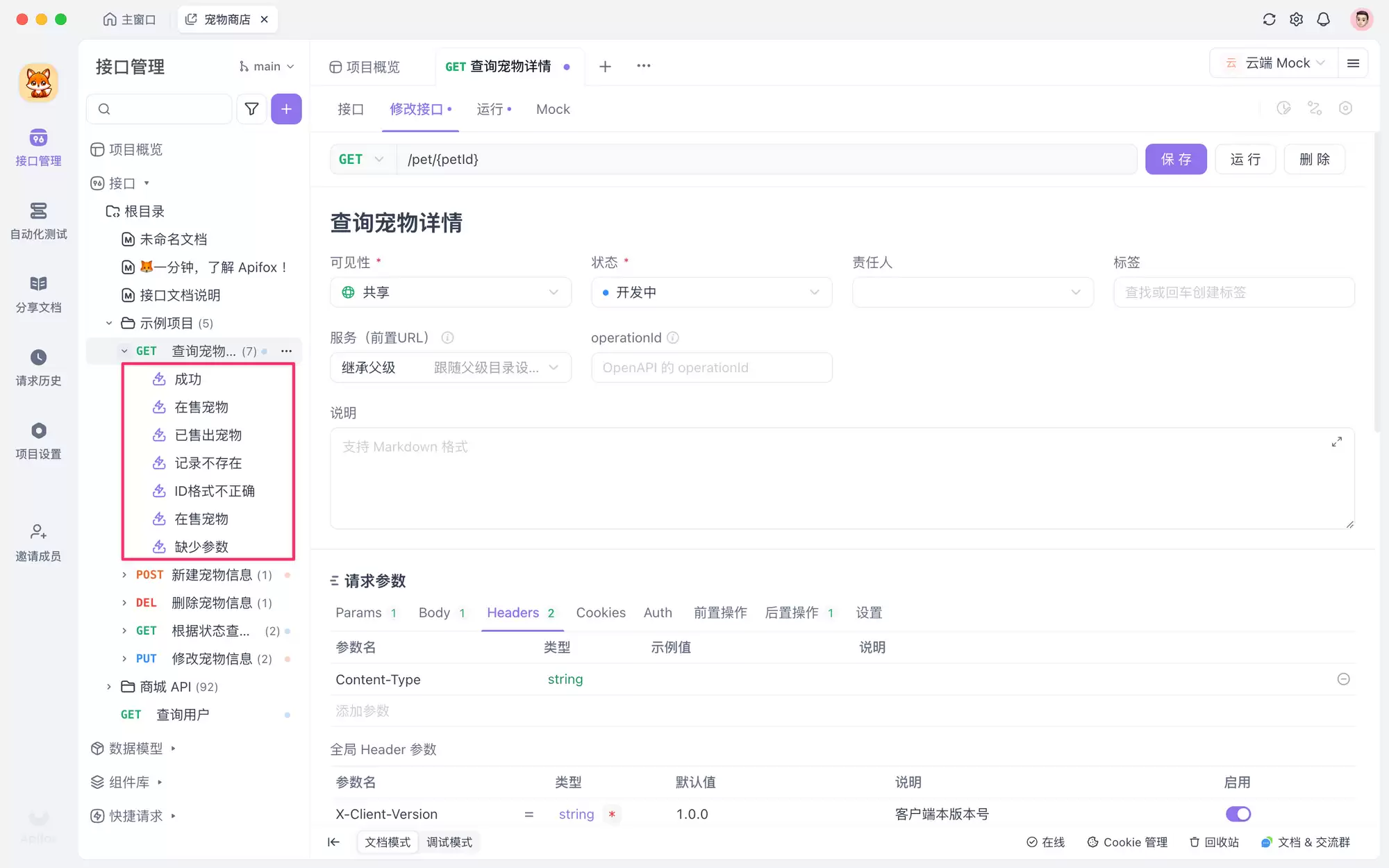This screenshot has width=1389, height=868.
Task: Open the 责任人 dropdown
Action: (x=973, y=292)
